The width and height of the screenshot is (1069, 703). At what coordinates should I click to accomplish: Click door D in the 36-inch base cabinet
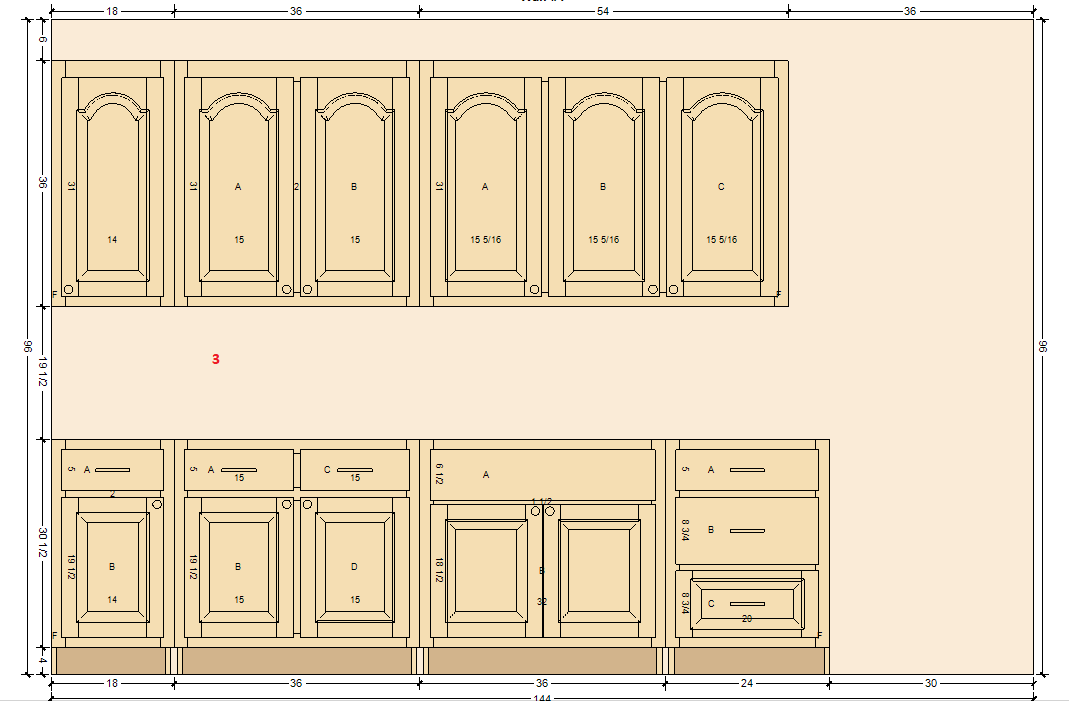coord(354,568)
